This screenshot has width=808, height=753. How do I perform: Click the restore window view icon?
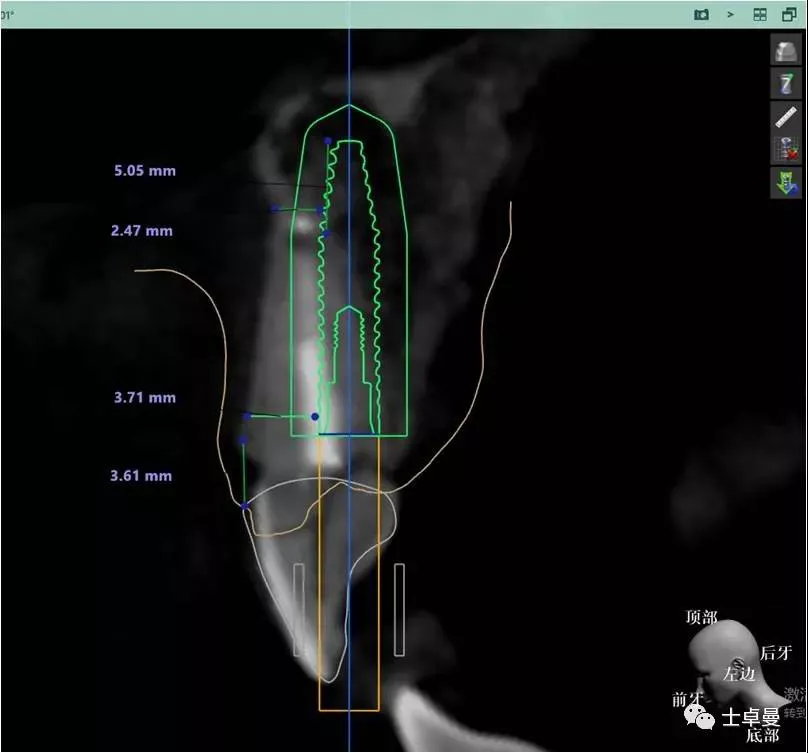(789, 14)
